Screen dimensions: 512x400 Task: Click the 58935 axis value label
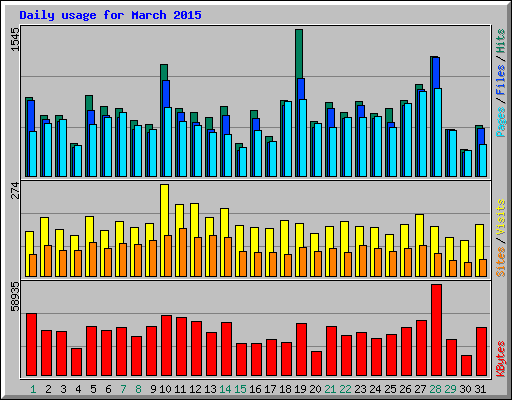(x=15, y=297)
